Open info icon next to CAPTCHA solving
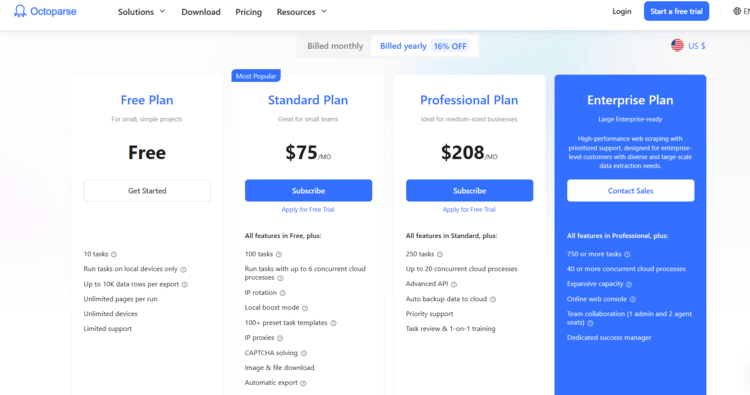The image size is (750, 395). point(304,353)
